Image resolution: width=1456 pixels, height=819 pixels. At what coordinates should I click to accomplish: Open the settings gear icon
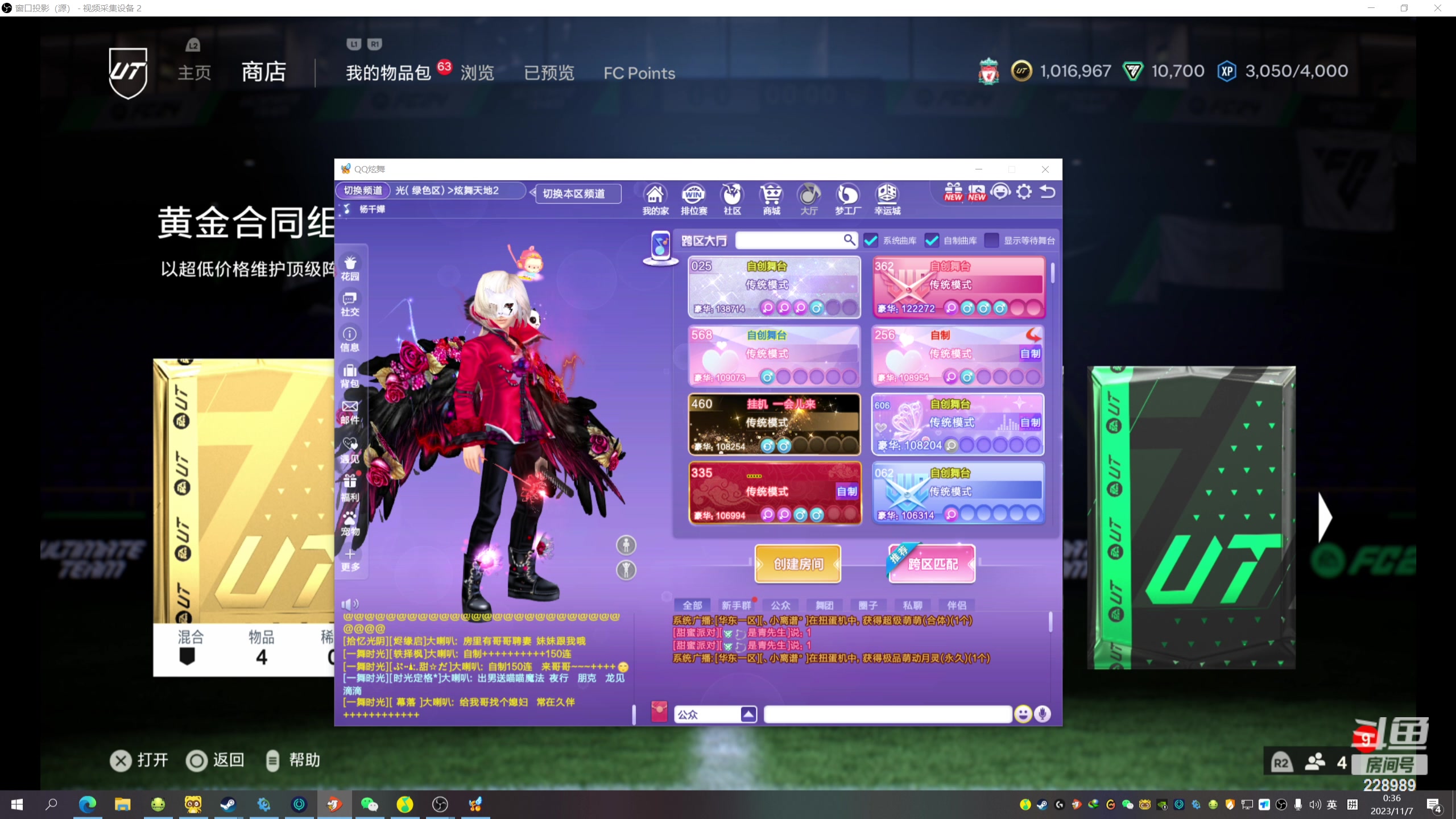1024,192
